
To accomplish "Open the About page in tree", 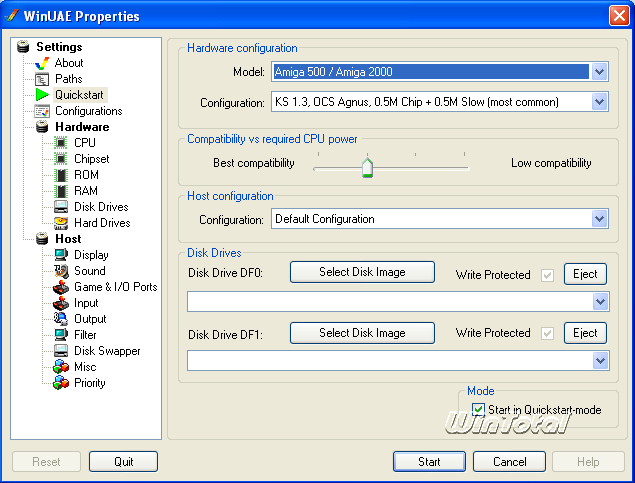I will coord(69,63).
